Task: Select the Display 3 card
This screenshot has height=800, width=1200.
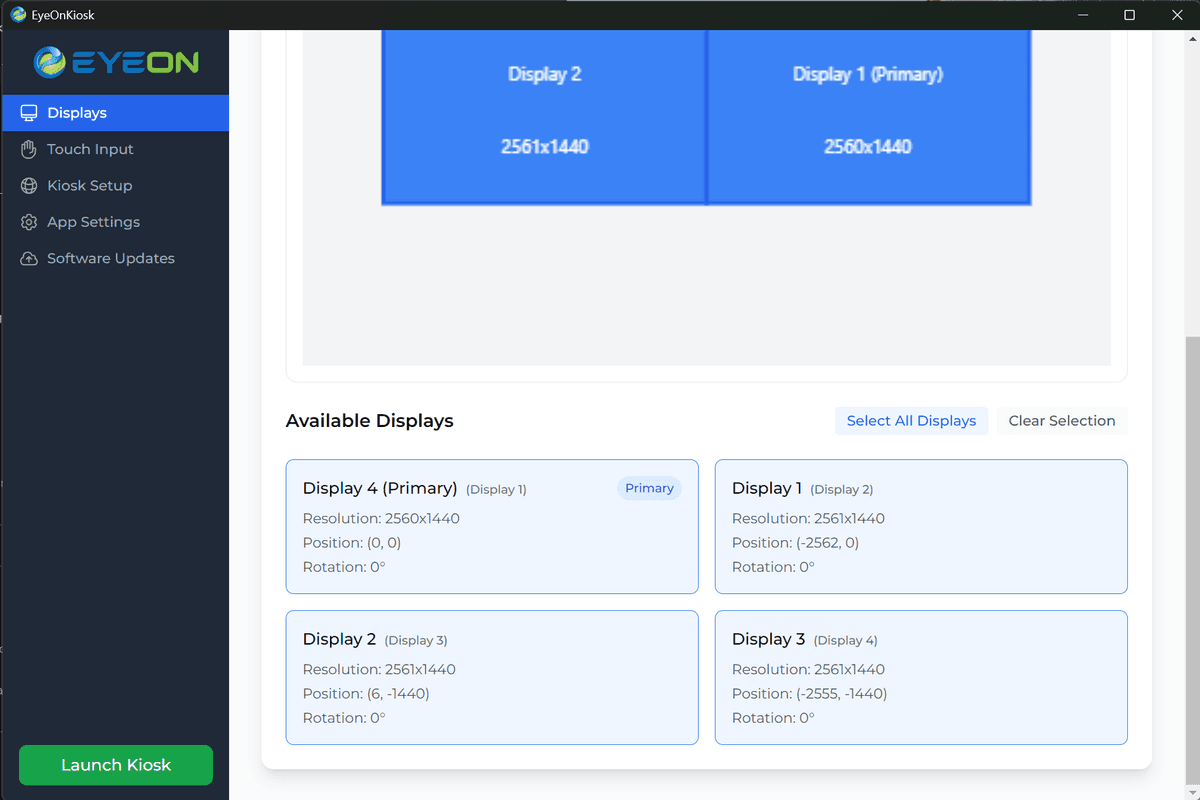Action: (x=920, y=677)
